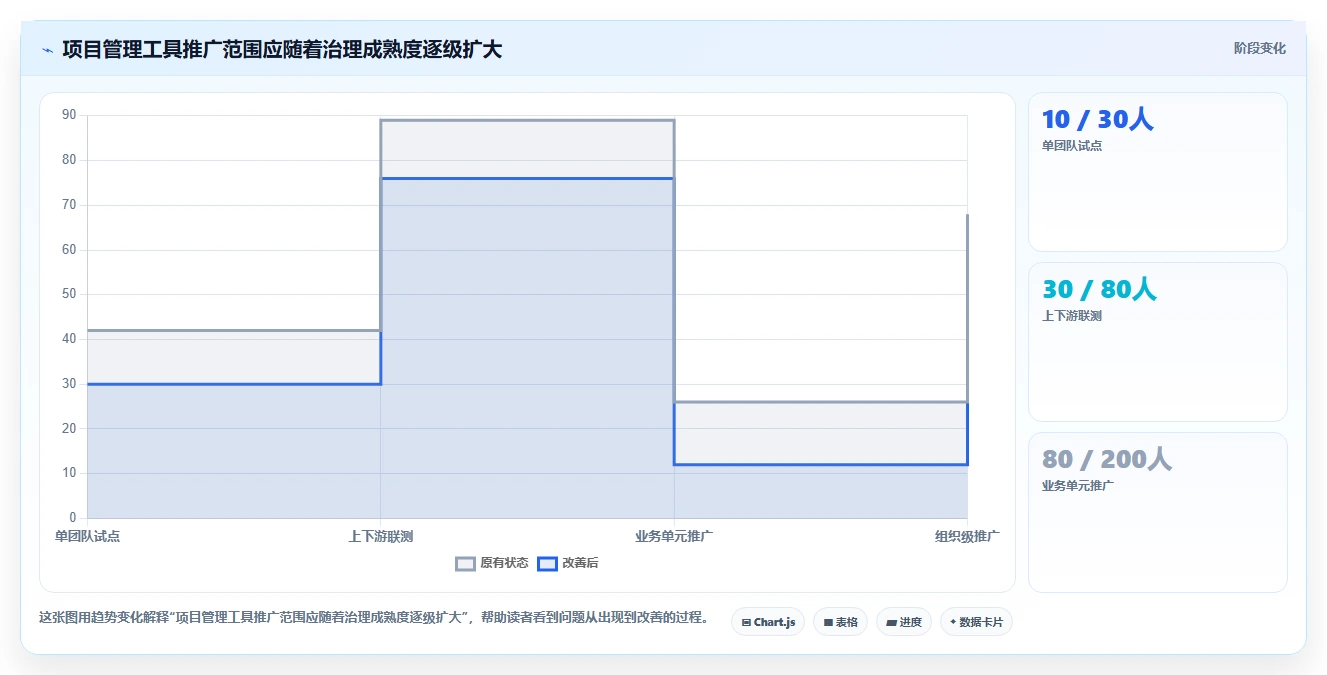Click the icon inside the 进度 tag
1327x675 pixels.
(x=891, y=622)
